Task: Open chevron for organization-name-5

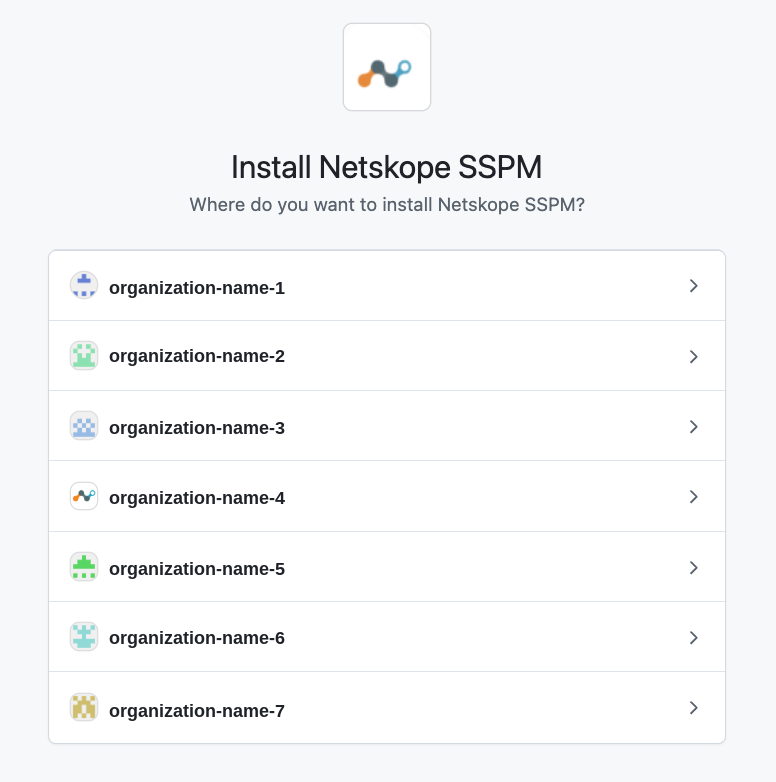Action: tap(693, 568)
